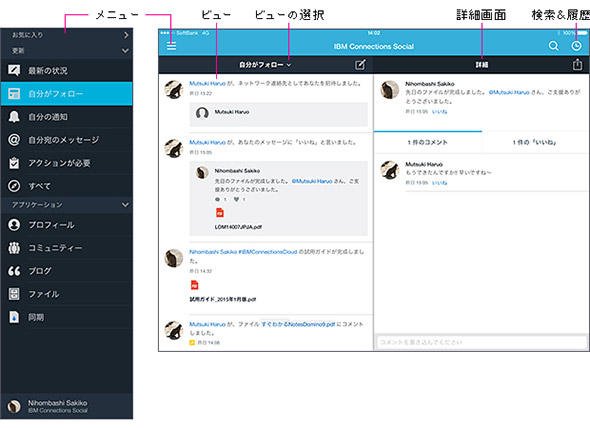The height and width of the screenshot is (428, 590).
Task: Select すべて in the side menu
Action: pyautogui.click(x=67, y=186)
